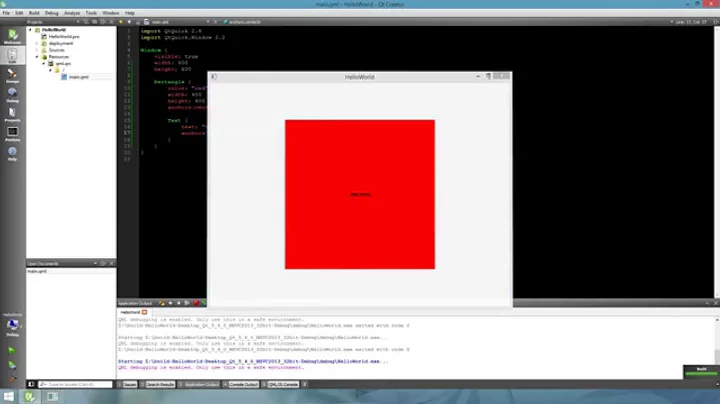720x404 pixels.
Task: Build project with the hammer icon
Action: [x=12, y=379]
